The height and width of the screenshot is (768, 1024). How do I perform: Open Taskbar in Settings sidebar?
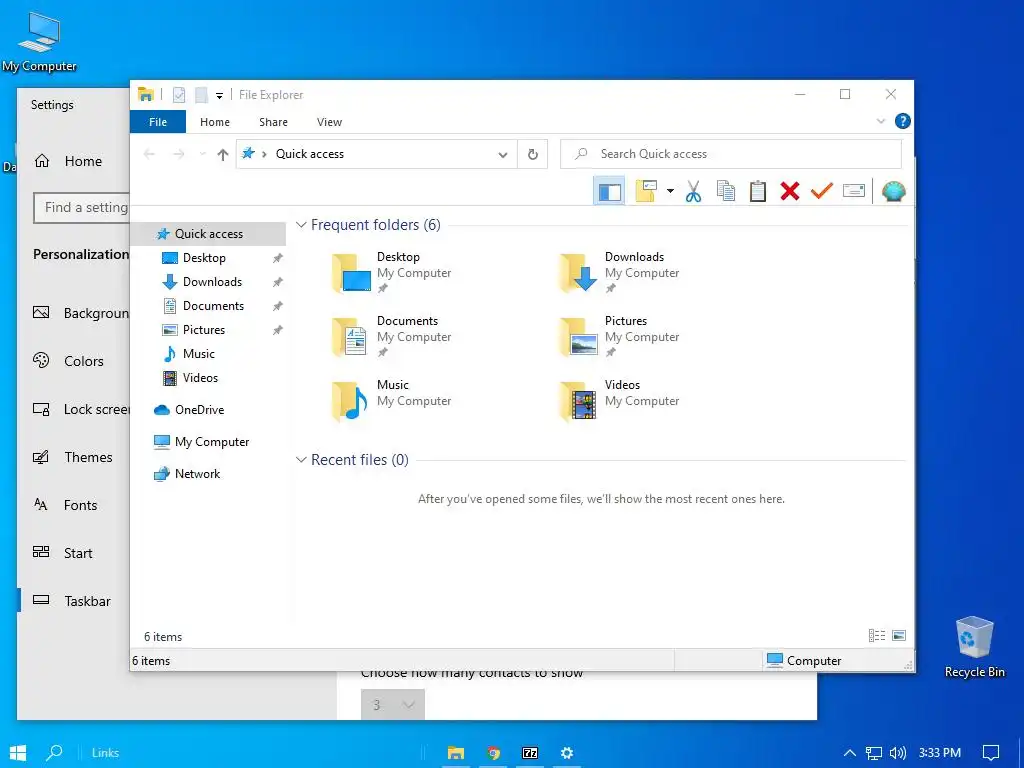[x=72, y=601]
